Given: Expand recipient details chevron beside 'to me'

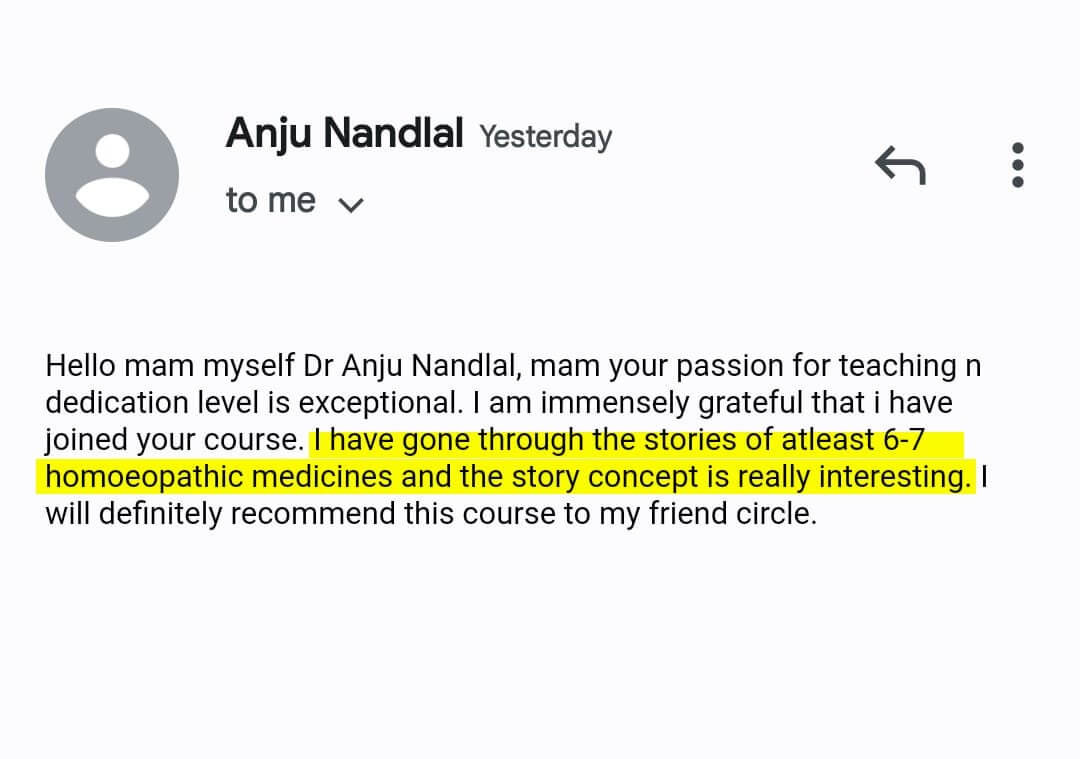Looking at the screenshot, I should (x=350, y=204).
